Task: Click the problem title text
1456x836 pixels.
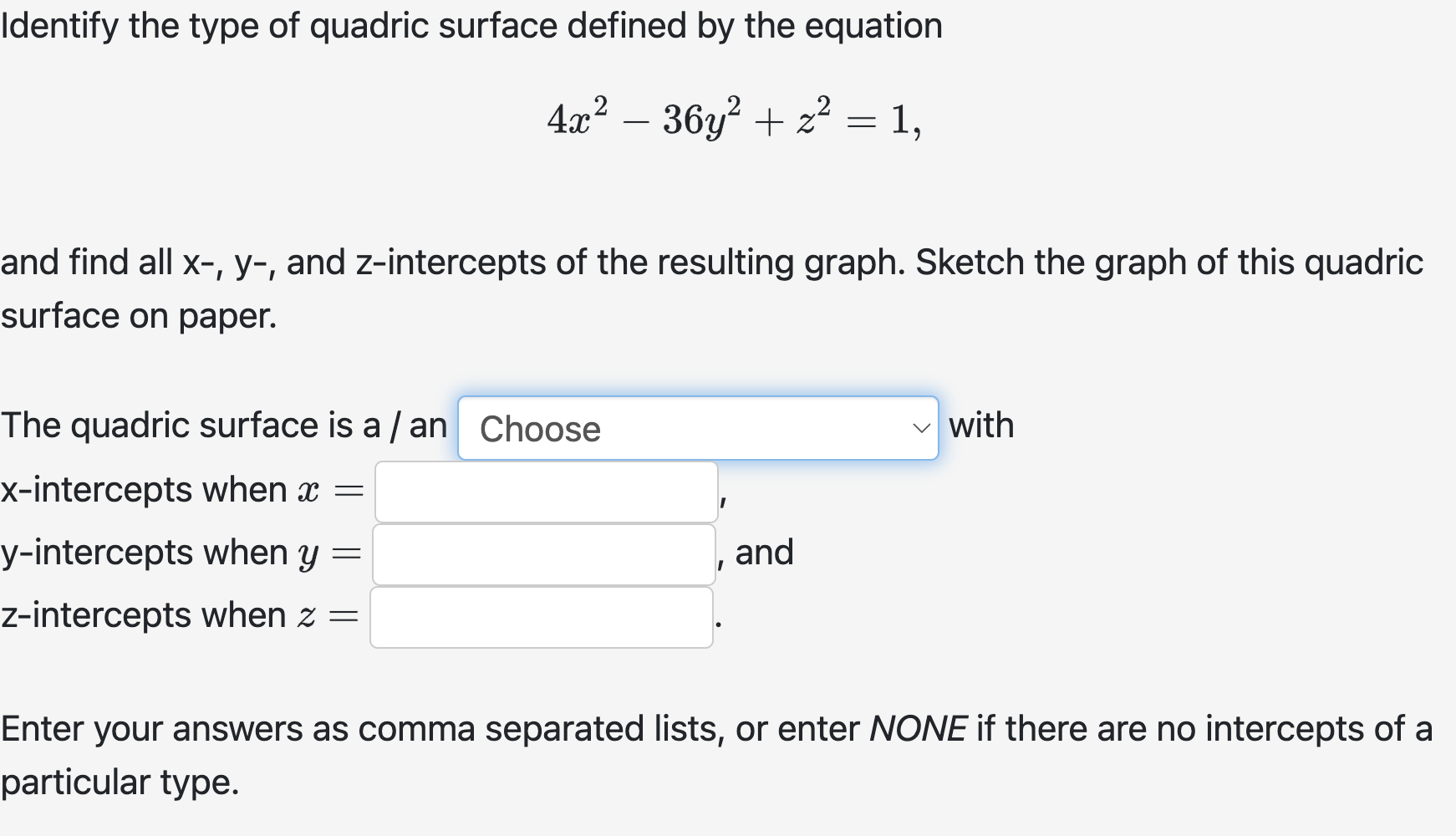Action: tap(471, 25)
